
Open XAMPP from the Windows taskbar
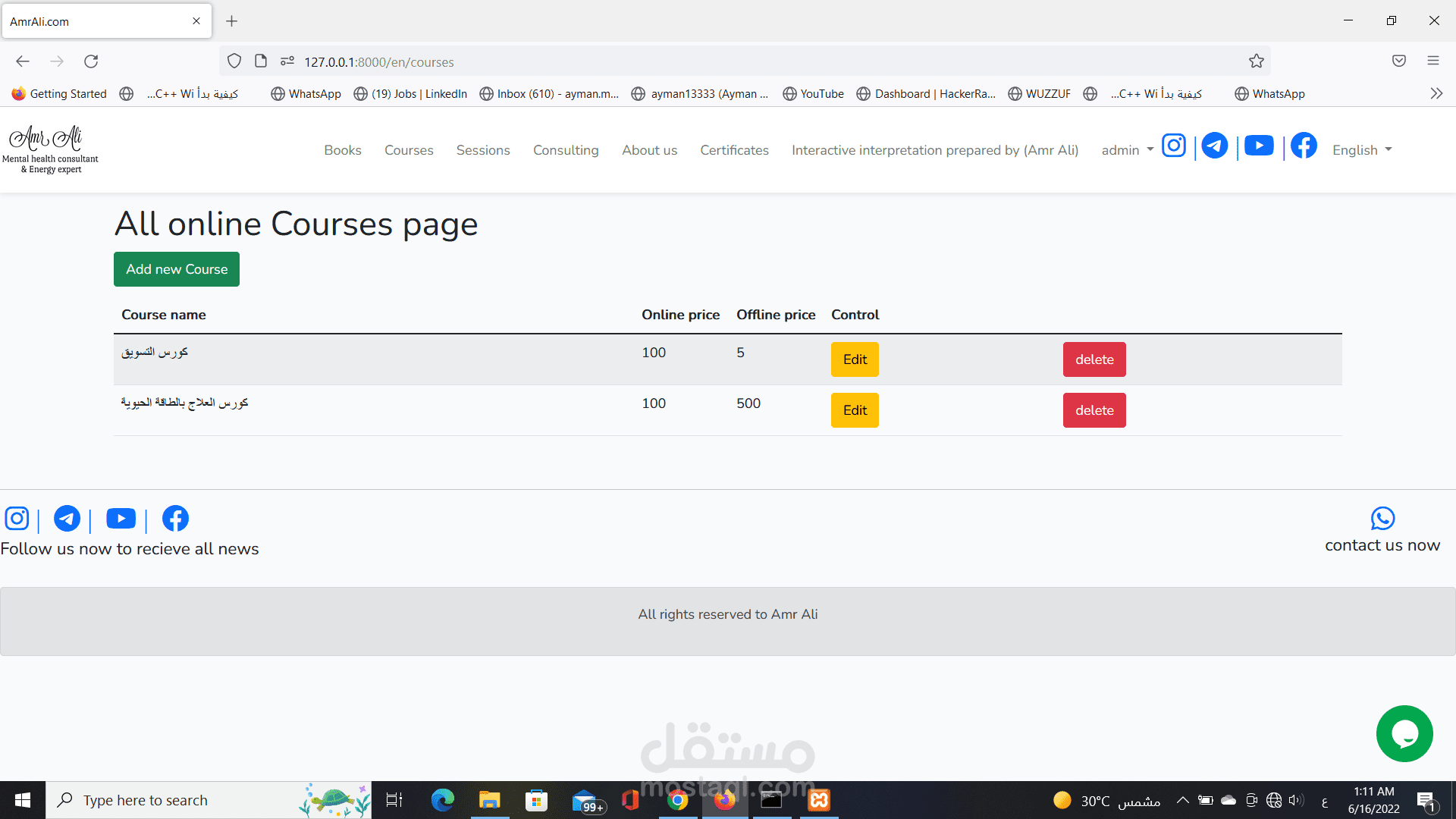coord(819,800)
